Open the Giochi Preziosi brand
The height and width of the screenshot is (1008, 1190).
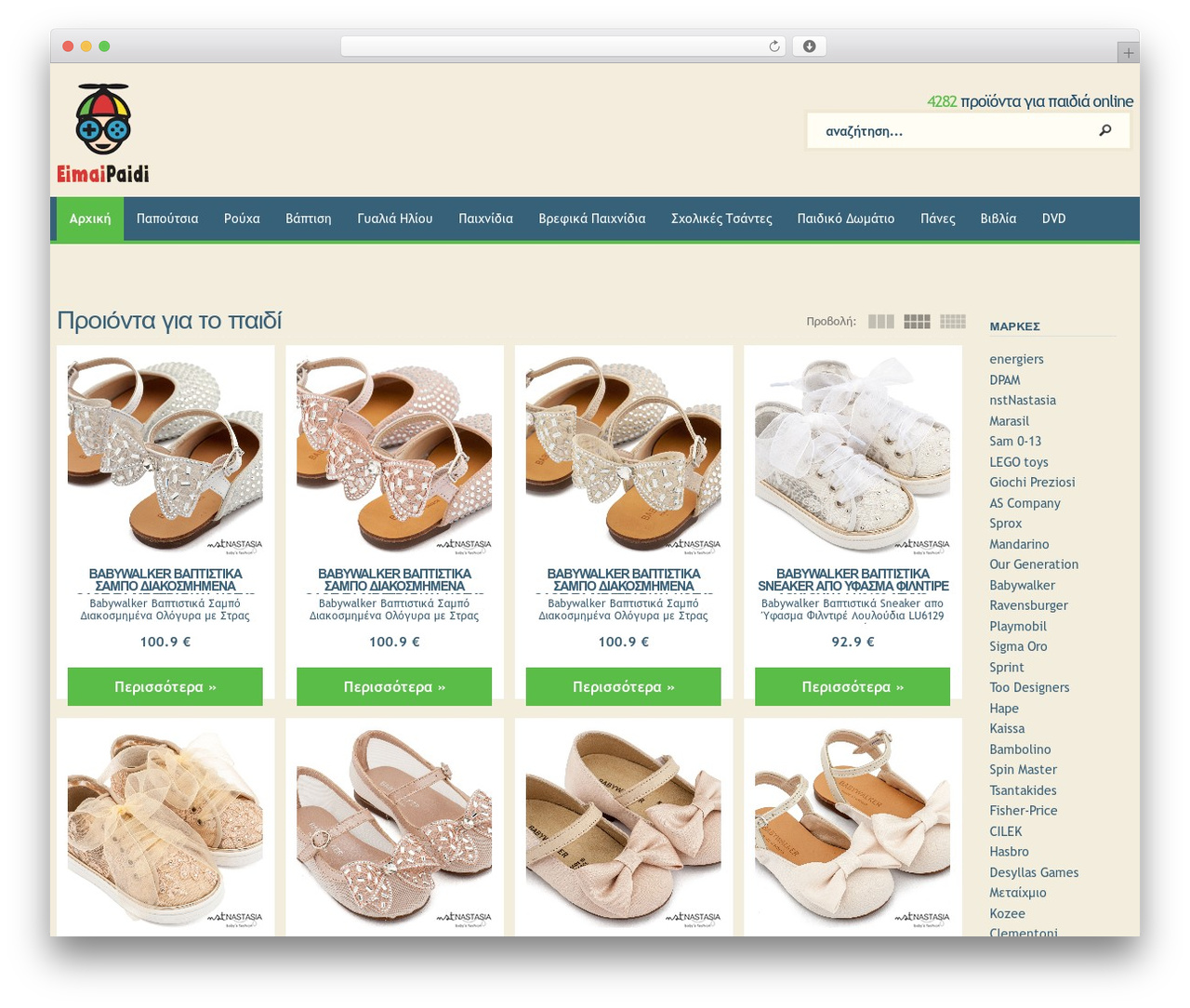coord(1032,483)
